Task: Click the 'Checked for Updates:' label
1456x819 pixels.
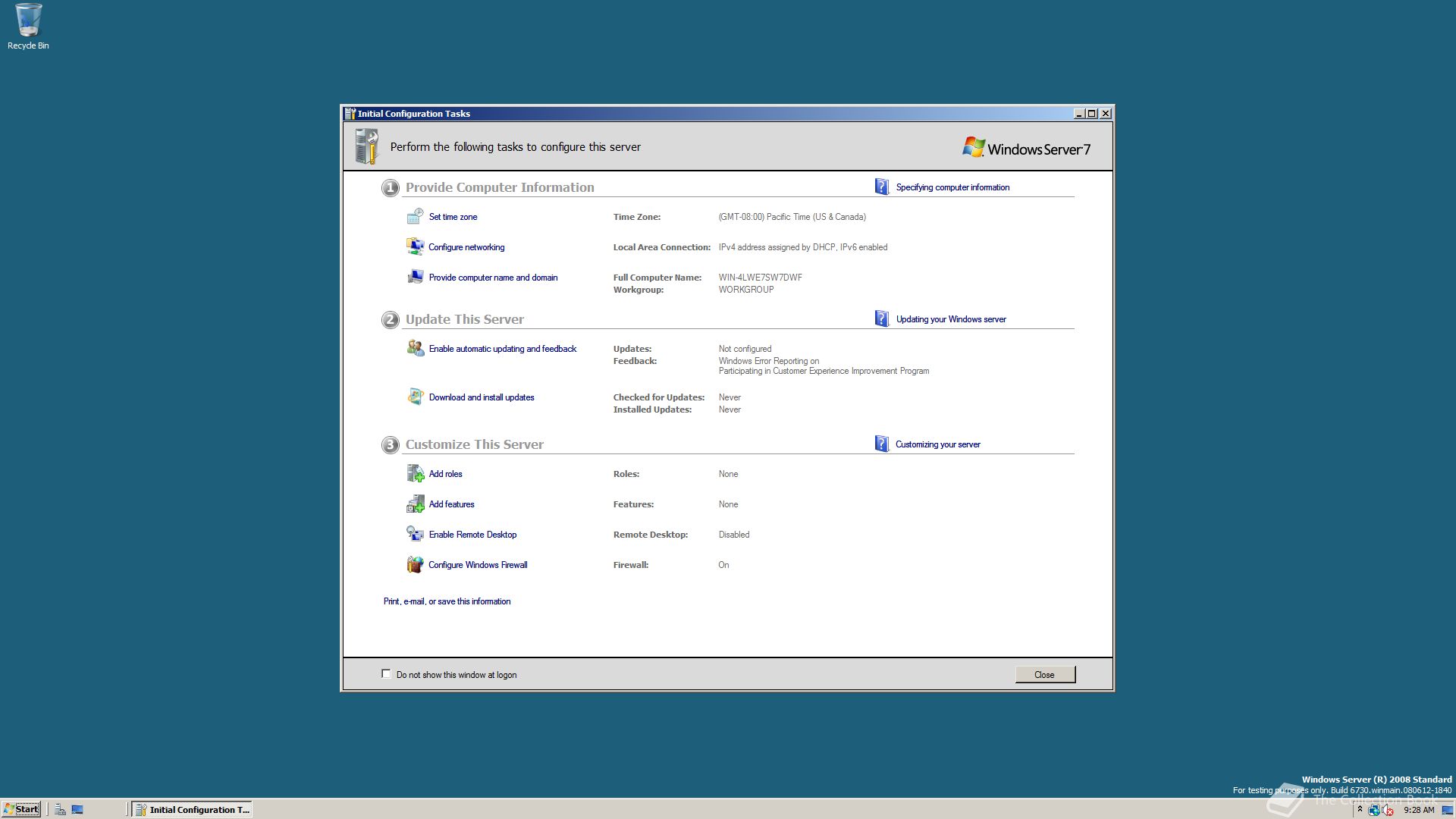Action: tap(658, 397)
